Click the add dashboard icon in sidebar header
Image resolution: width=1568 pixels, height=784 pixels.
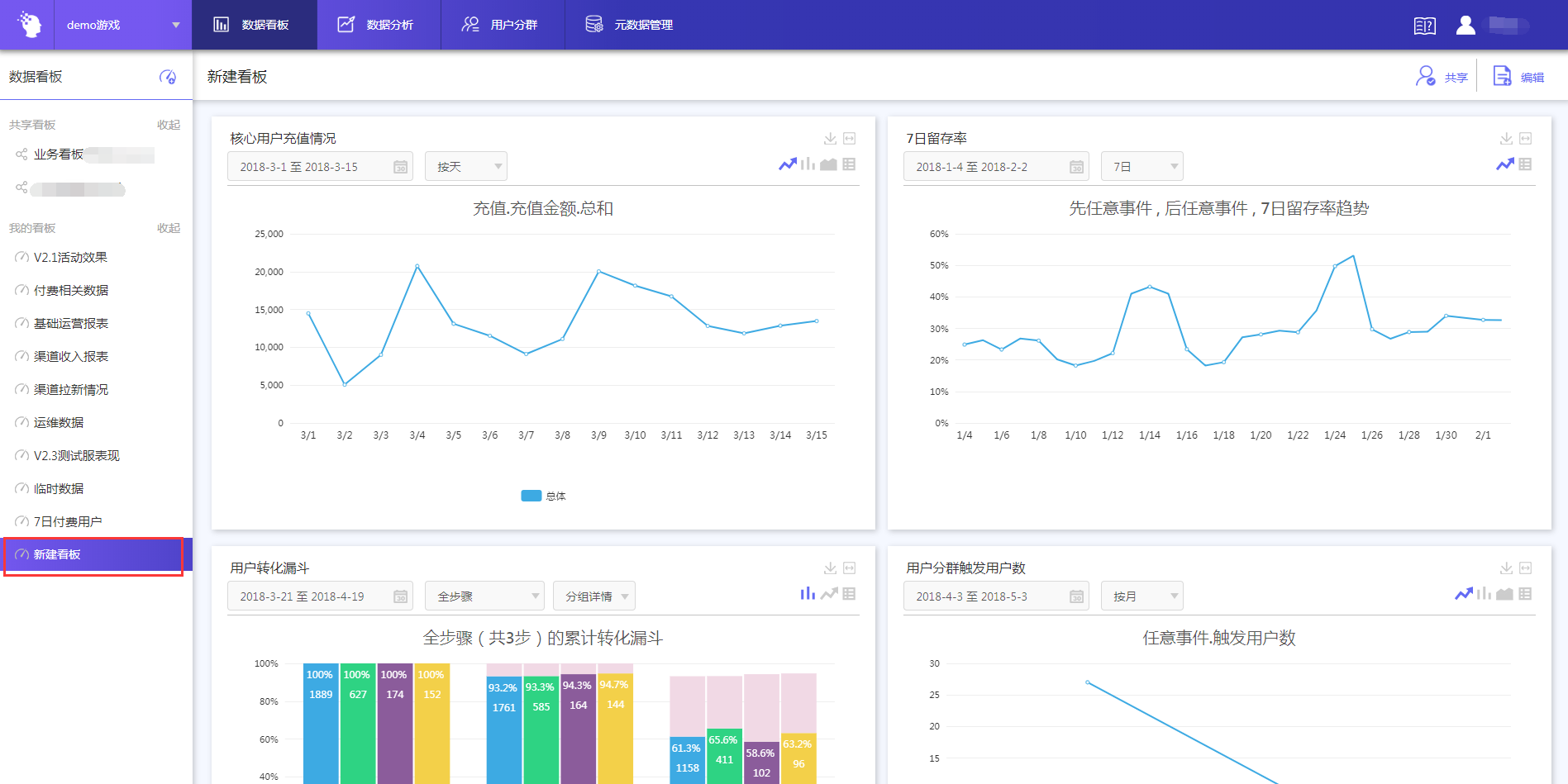click(168, 77)
